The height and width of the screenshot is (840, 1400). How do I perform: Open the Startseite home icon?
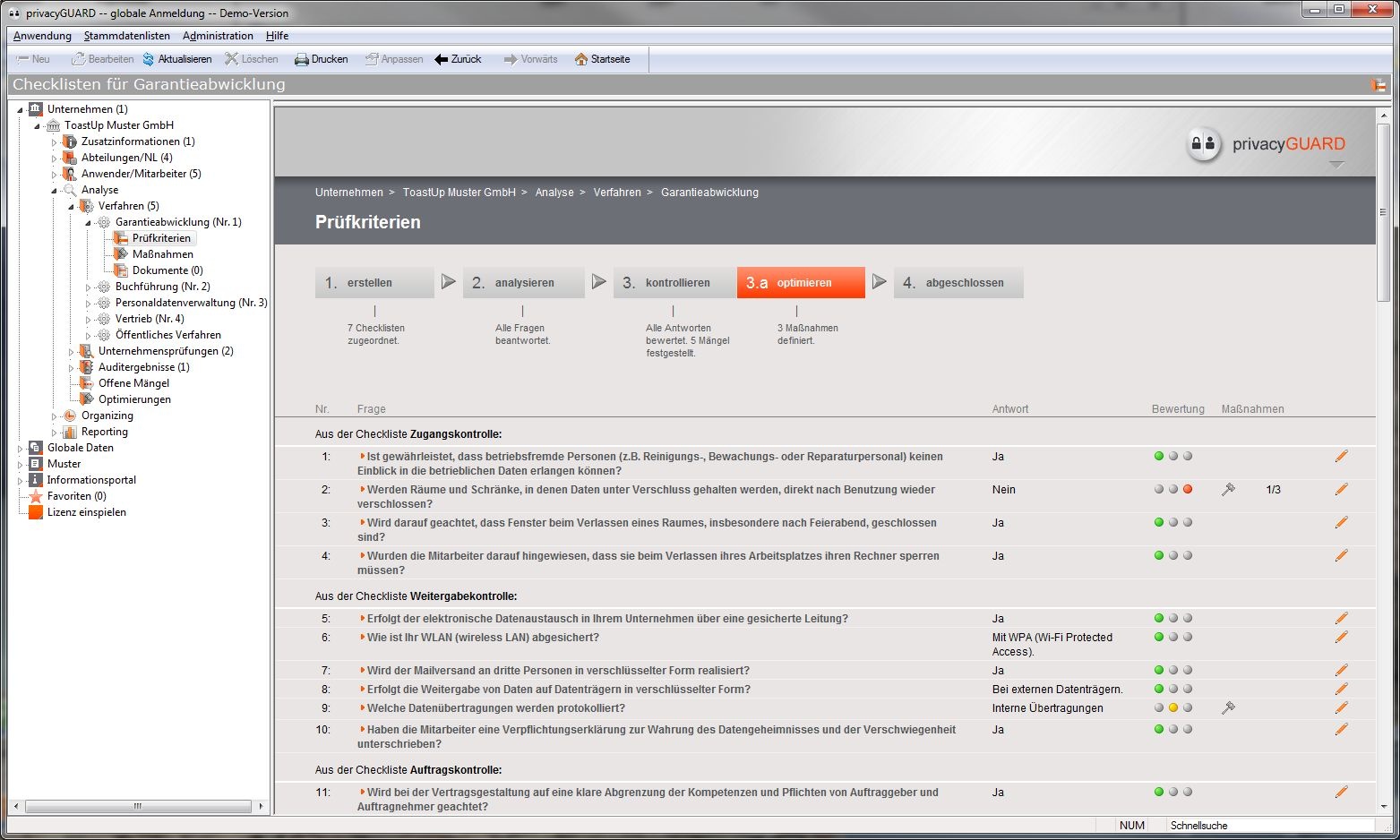(581, 59)
